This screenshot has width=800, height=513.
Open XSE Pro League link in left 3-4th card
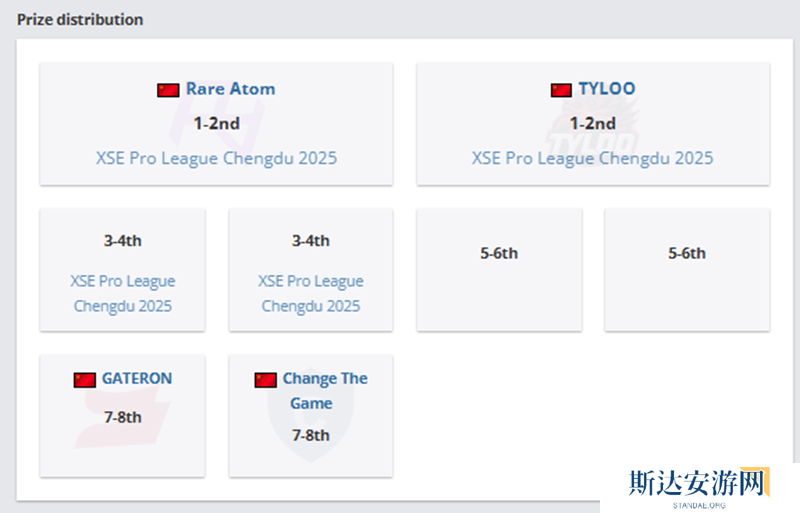click(x=123, y=293)
